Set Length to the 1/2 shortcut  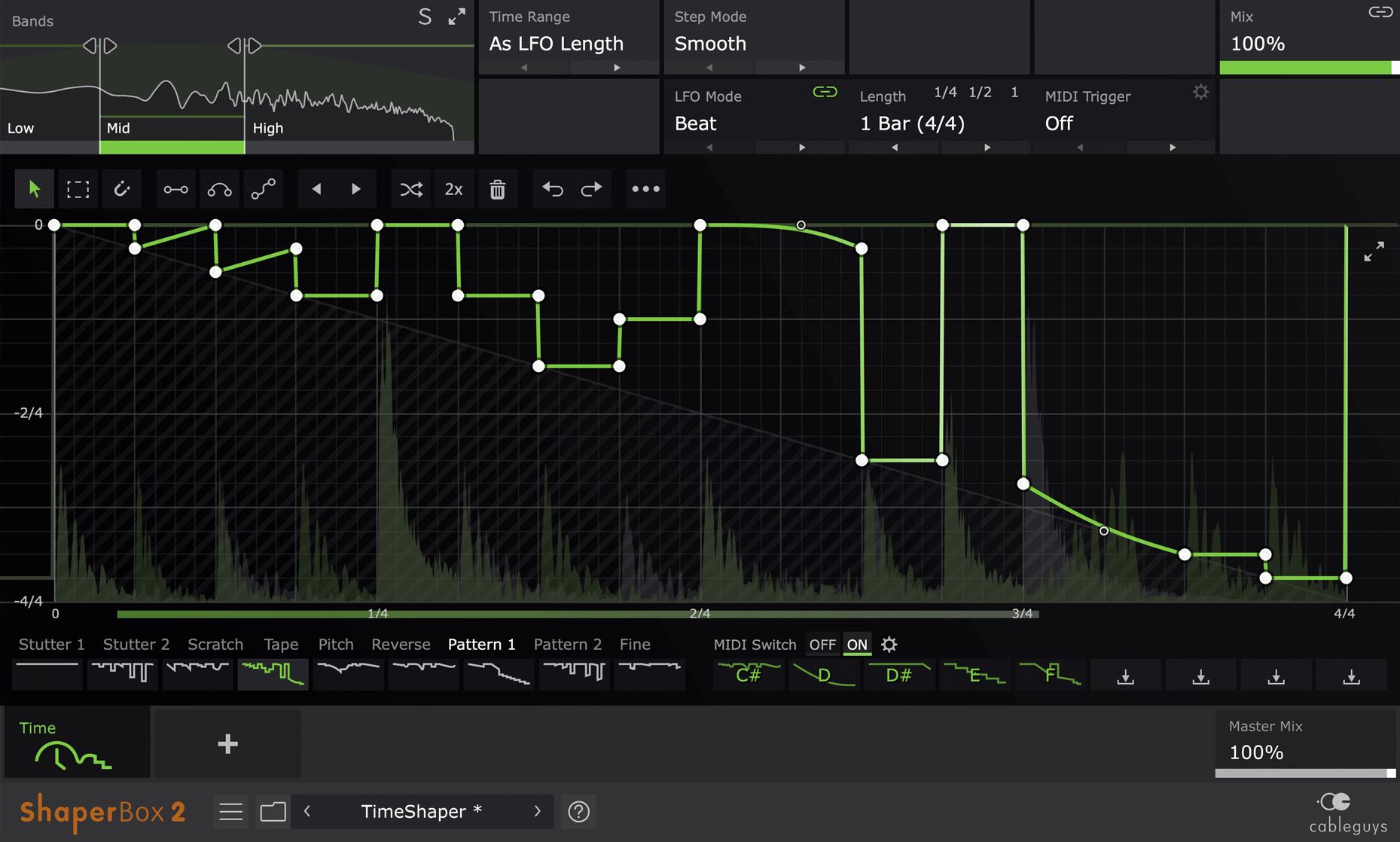coord(980,93)
